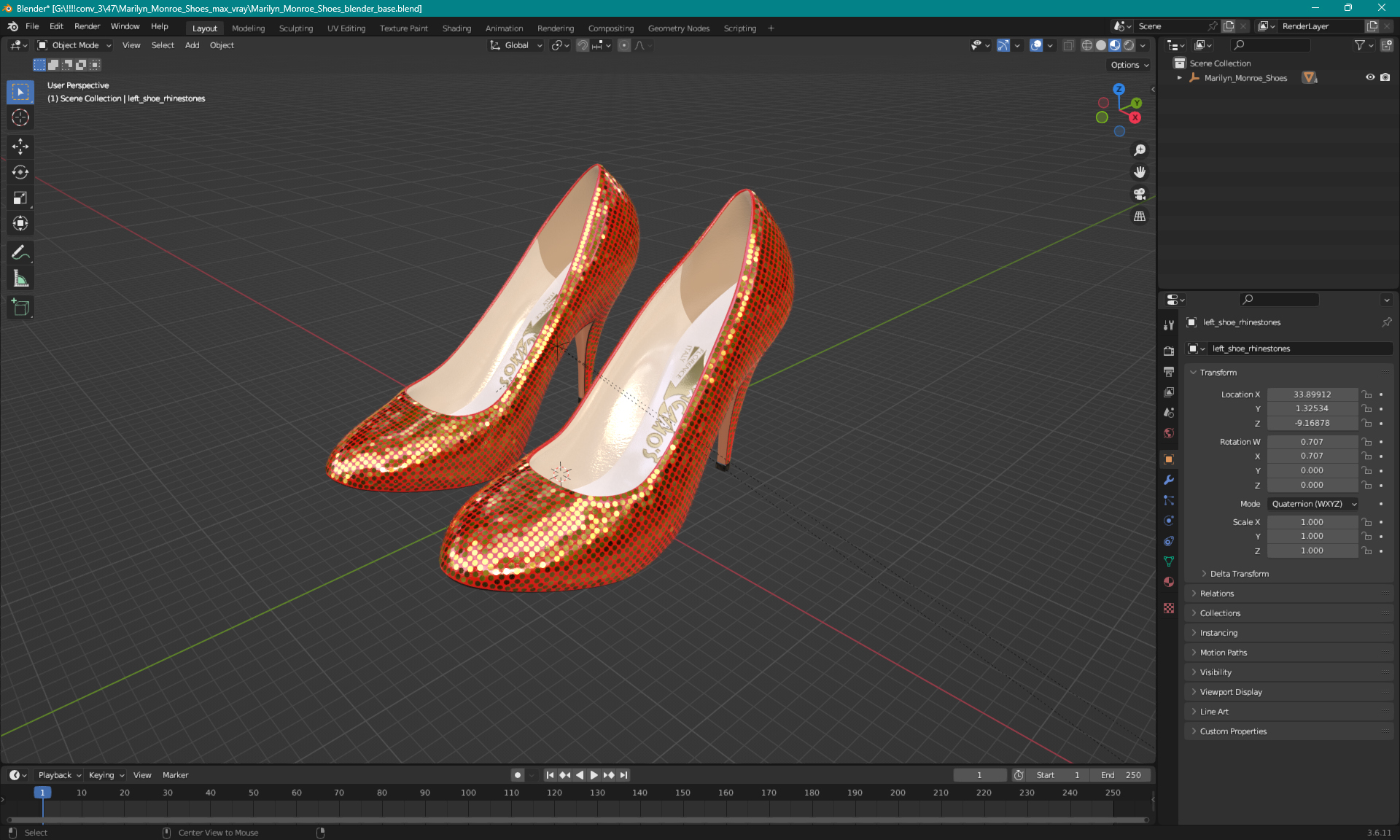The height and width of the screenshot is (840, 1400).
Task: Disable Marilyn_Monroe_Shoes collection in renders
Action: pyautogui.click(x=1385, y=77)
